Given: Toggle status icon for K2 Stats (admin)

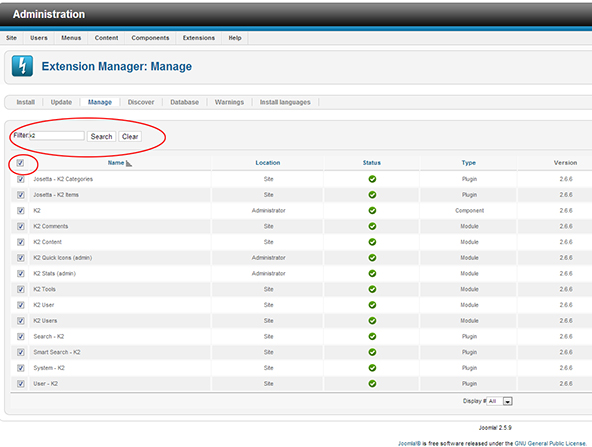Looking at the screenshot, I should click(x=372, y=273).
